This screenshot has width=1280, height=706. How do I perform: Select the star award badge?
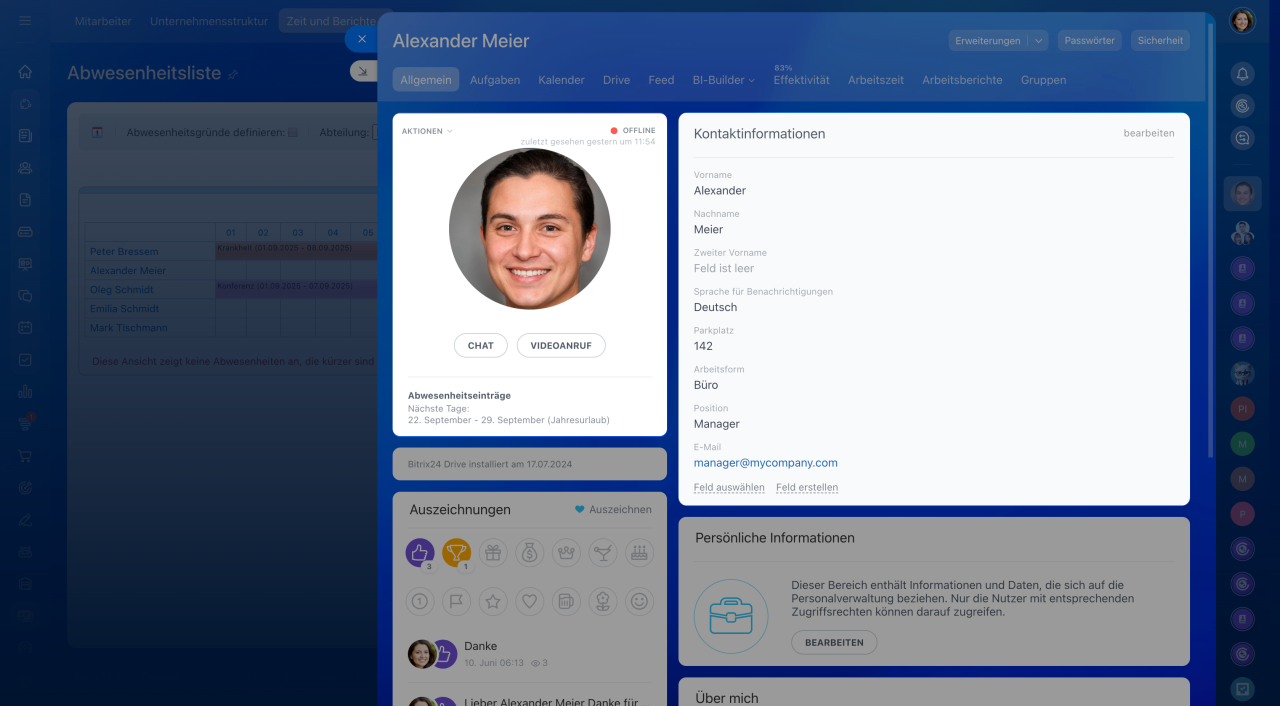pyautogui.click(x=493, y=601)
